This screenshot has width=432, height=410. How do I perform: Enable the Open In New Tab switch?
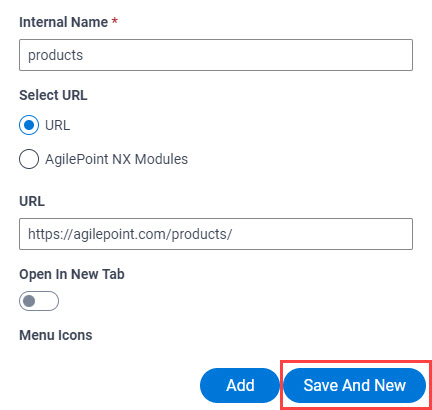pyautogui.click(x=39, y=301)
